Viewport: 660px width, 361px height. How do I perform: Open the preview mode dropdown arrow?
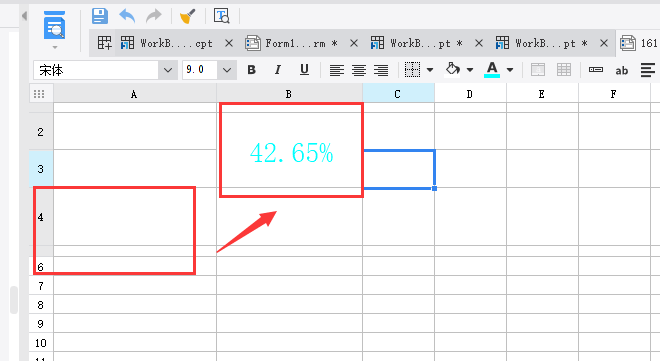[55, 47]
